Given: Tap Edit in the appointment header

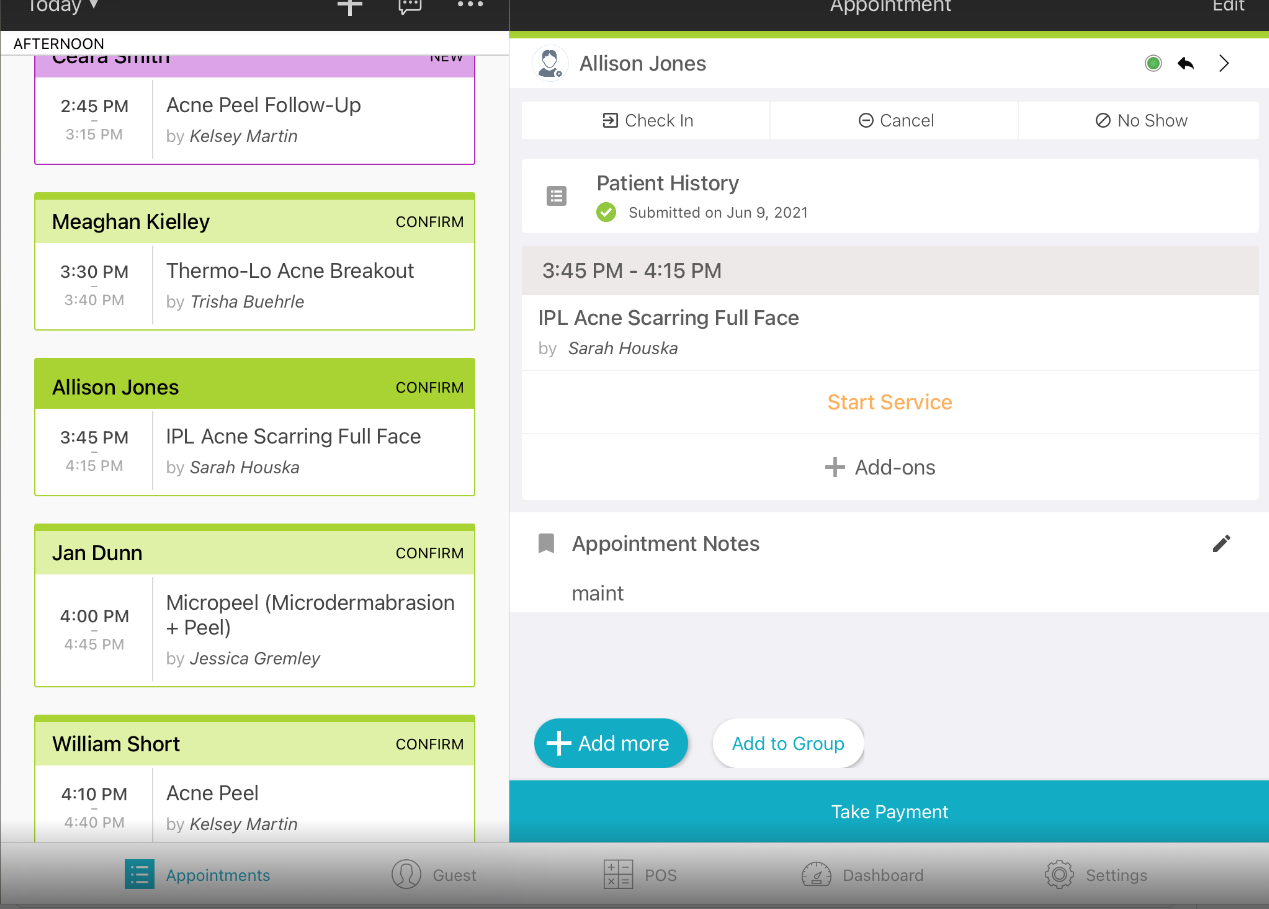Looking at the screenshot, I should click(x=1228, y=6).
